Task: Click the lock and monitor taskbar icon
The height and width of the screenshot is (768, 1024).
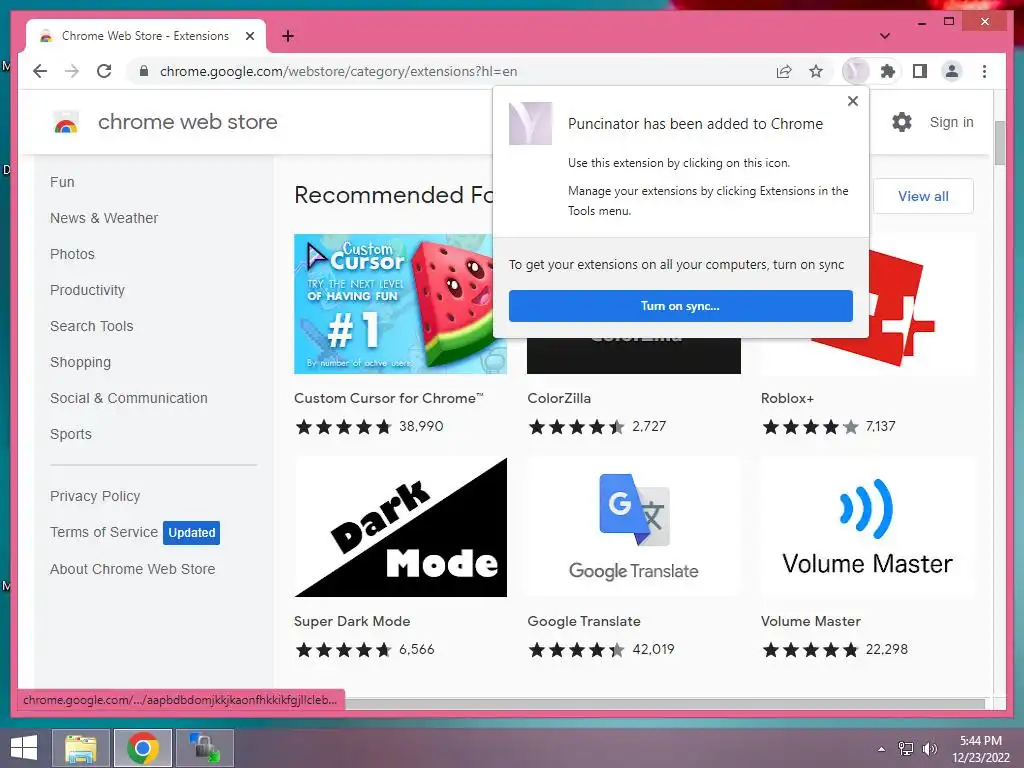Action: (x=205, y=748)
